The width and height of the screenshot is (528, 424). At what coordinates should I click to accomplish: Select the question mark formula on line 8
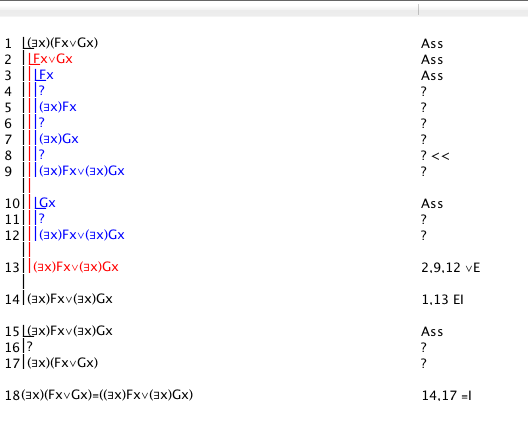point(41,155)
